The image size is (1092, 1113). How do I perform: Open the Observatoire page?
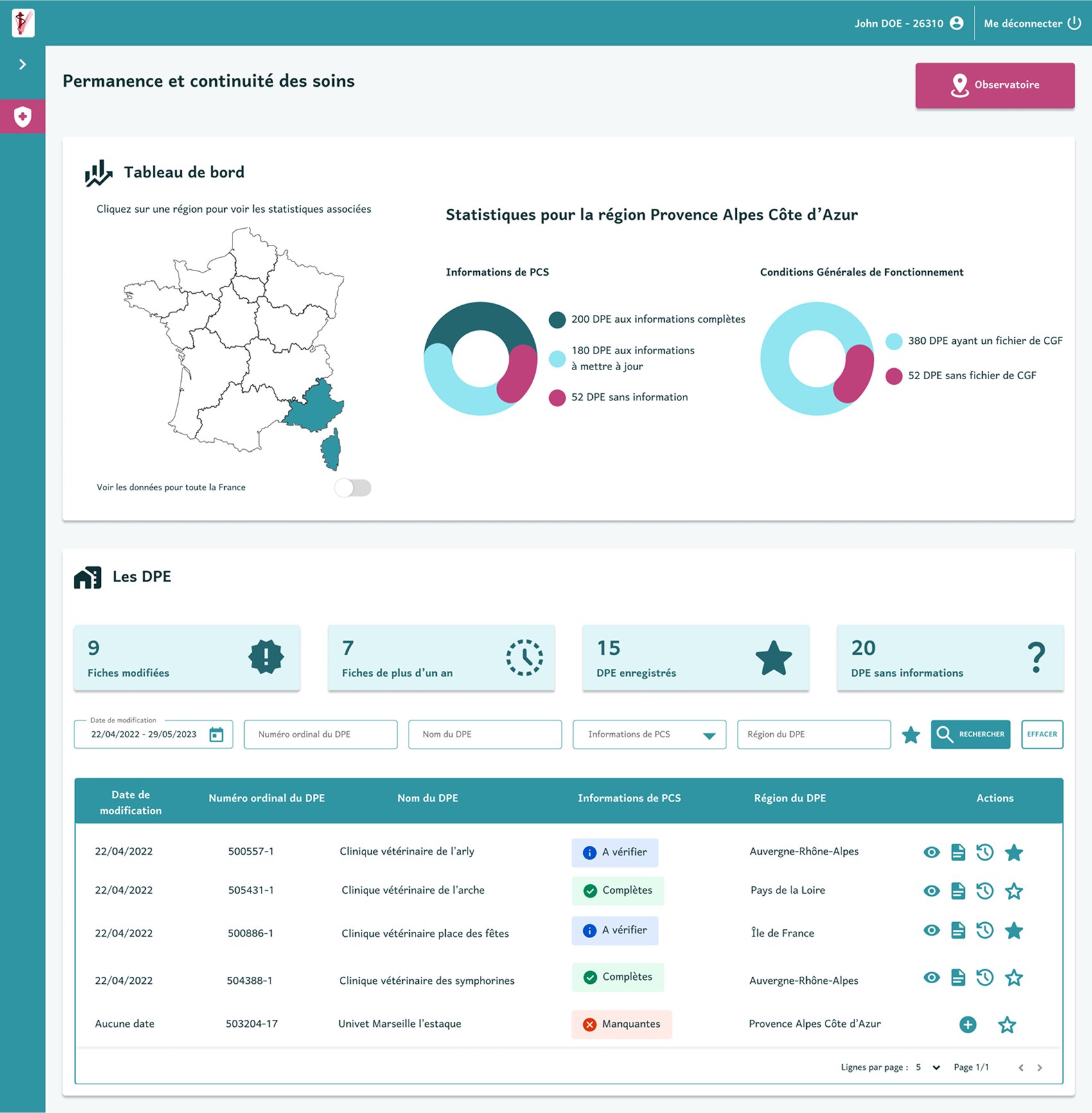[x=995, y=85]
